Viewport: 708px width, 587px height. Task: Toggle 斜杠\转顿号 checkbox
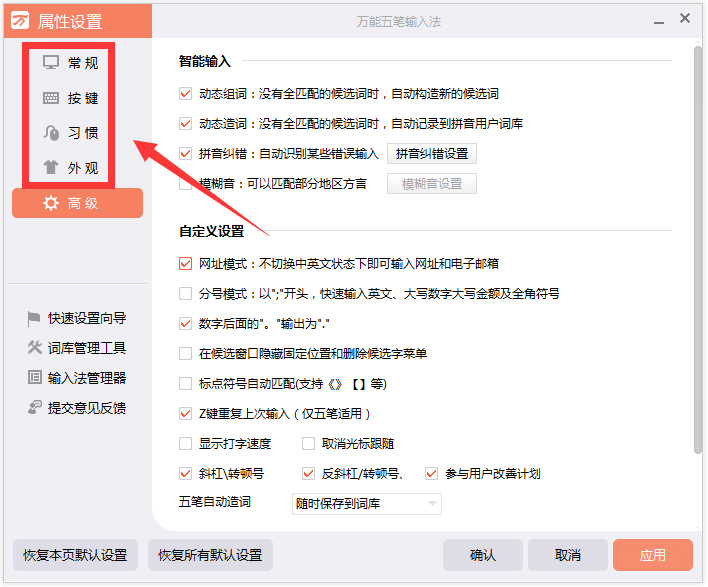pos(185,473)
